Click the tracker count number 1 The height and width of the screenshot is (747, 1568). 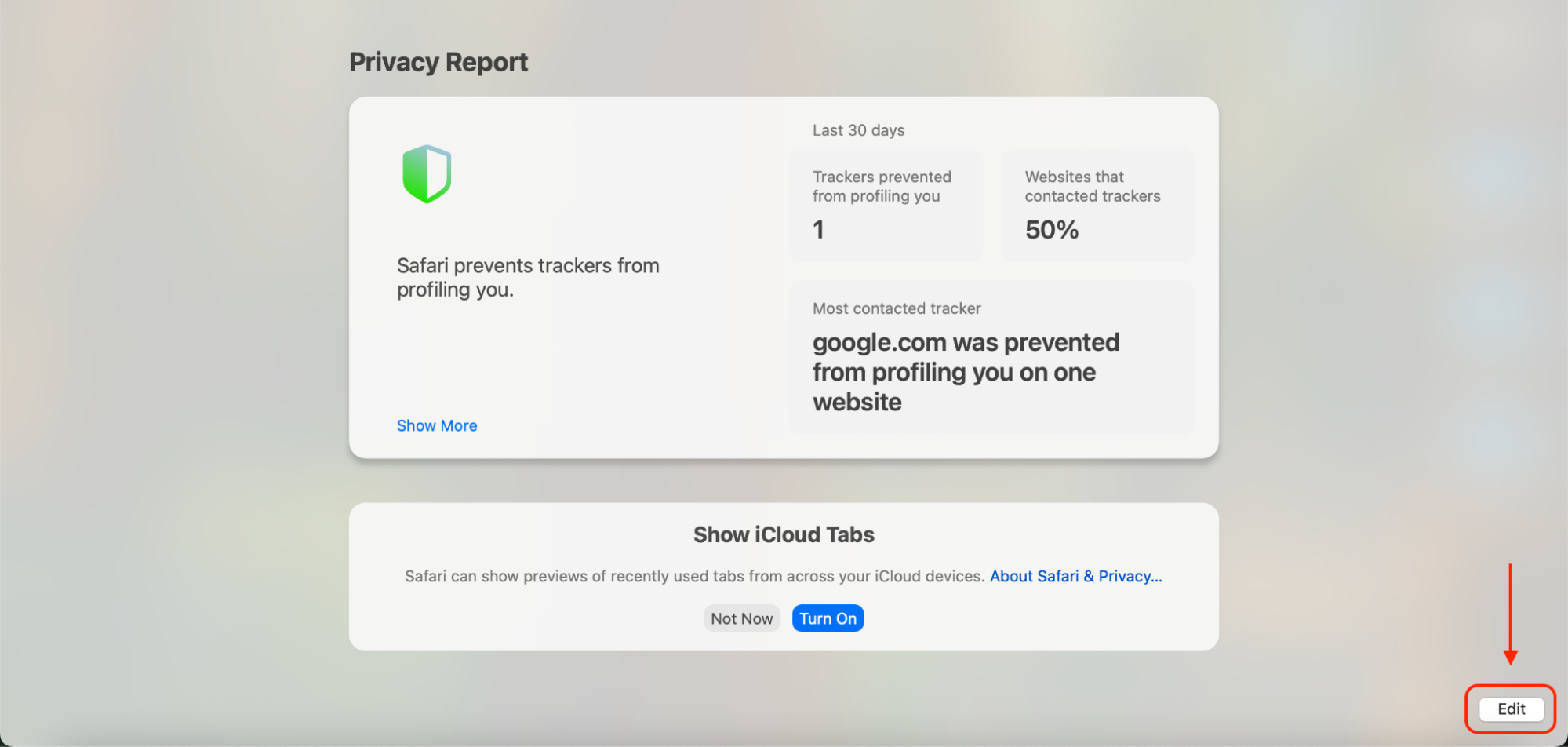click(818, 229)
